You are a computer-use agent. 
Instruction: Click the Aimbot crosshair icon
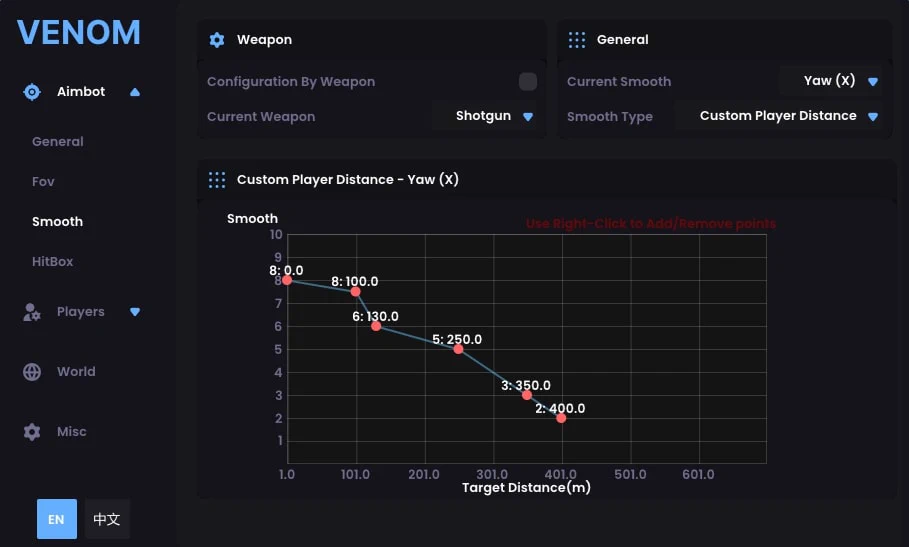[x=32, y=92]
